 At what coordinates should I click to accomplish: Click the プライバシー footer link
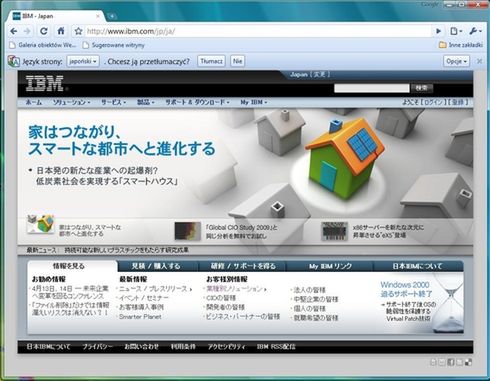[98, 347]
